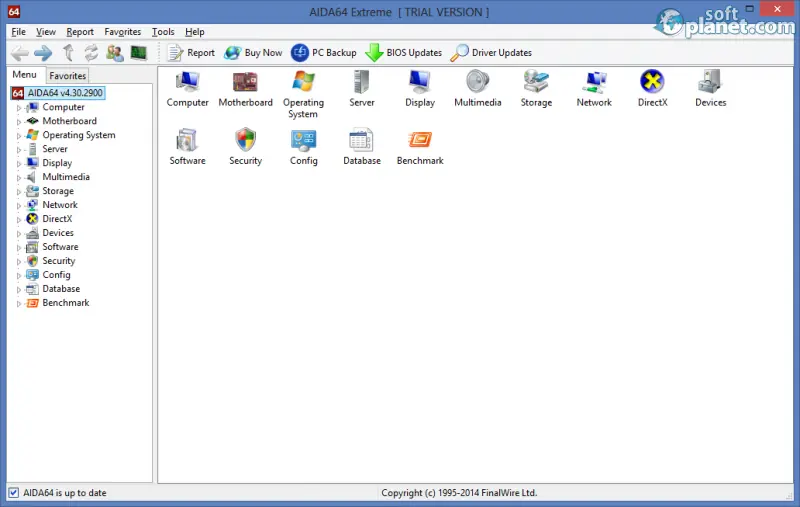Image resolution: width=800 pixels, height=507 pixels.
Task: Click the AIDA64 logo in title bar
Action: (x=14, y=11)
